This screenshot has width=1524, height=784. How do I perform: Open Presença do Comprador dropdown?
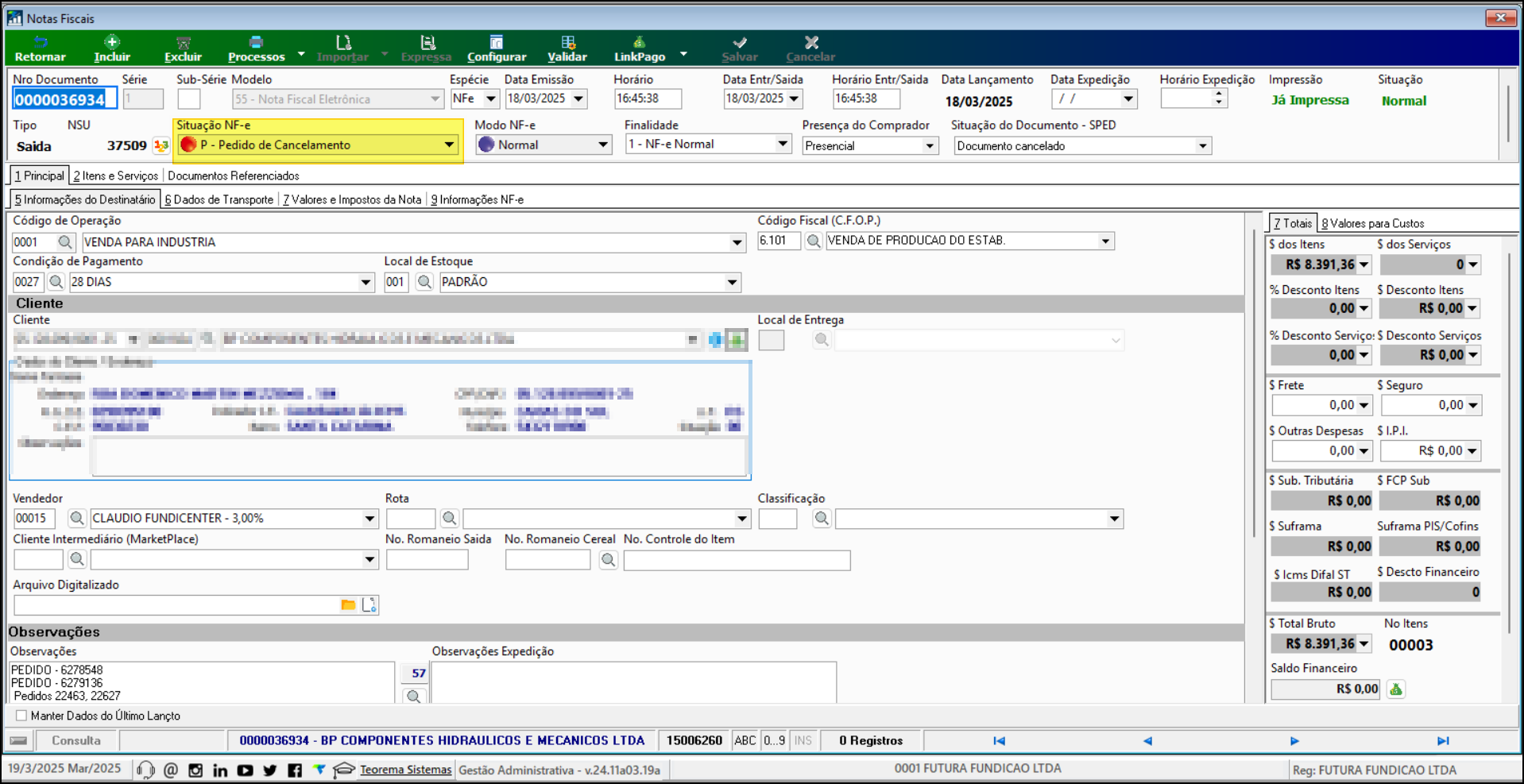pyautogui.click(x=929, y=145)
